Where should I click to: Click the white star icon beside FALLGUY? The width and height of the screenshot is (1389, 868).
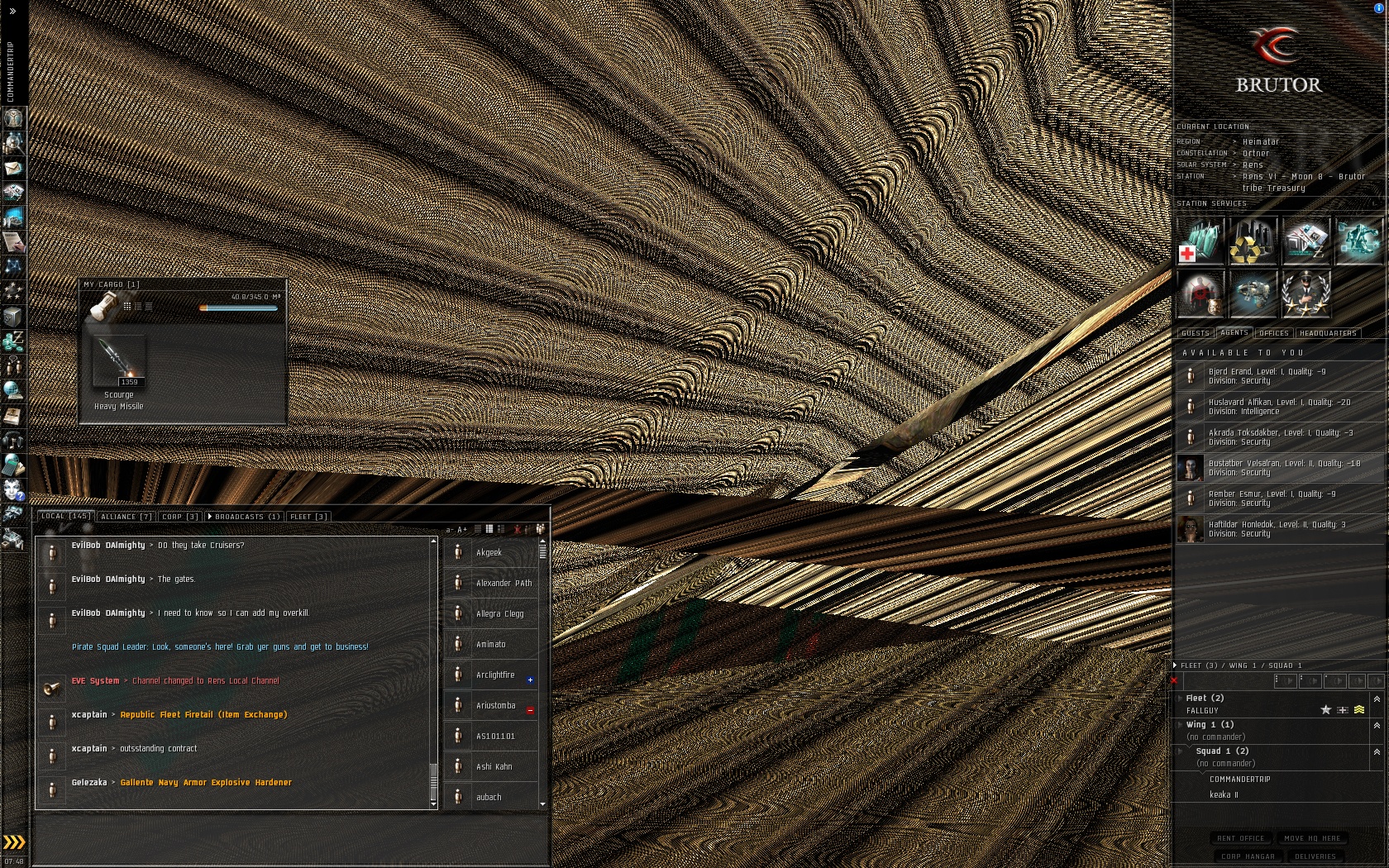pos(1326,710)
